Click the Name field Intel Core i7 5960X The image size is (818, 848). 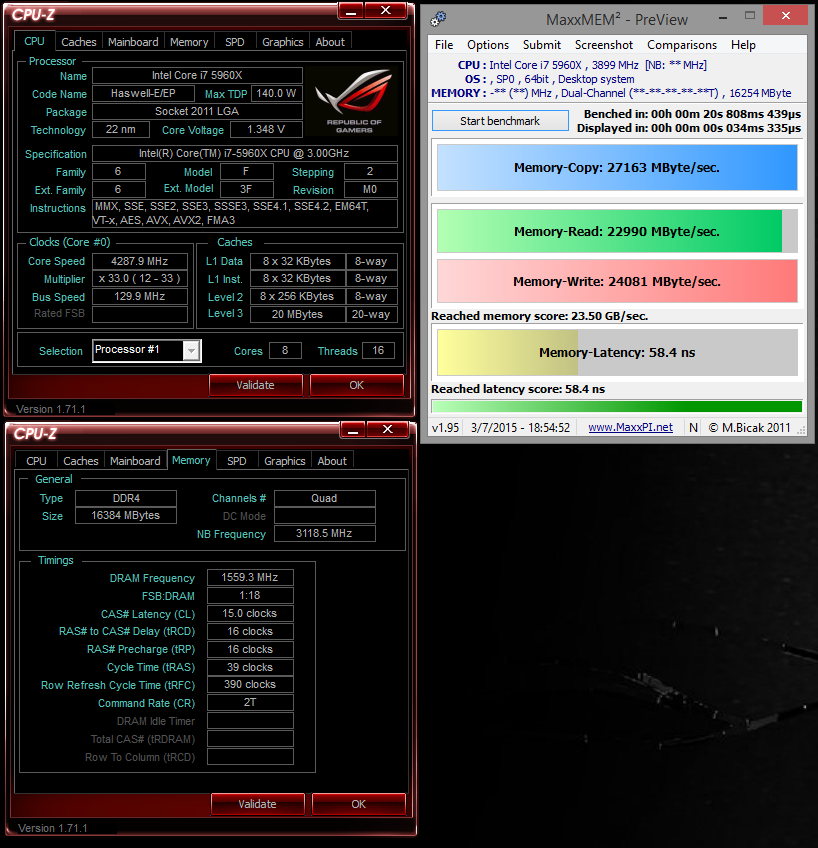(x=197, y=76)
